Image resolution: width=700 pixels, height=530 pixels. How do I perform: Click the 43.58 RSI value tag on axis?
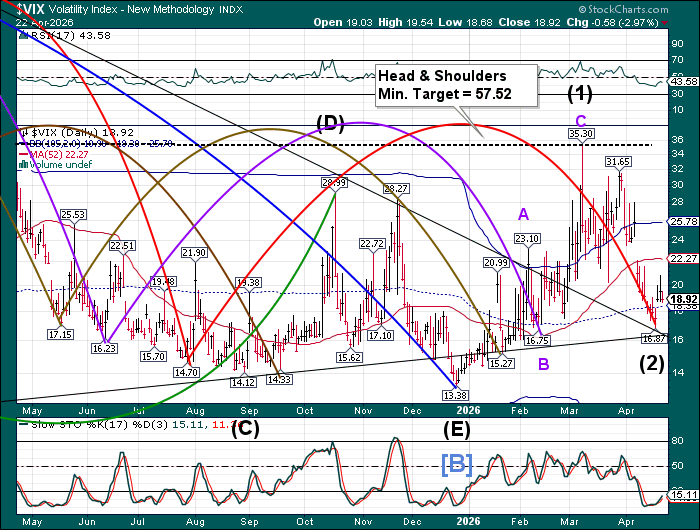tap(683, 80)
